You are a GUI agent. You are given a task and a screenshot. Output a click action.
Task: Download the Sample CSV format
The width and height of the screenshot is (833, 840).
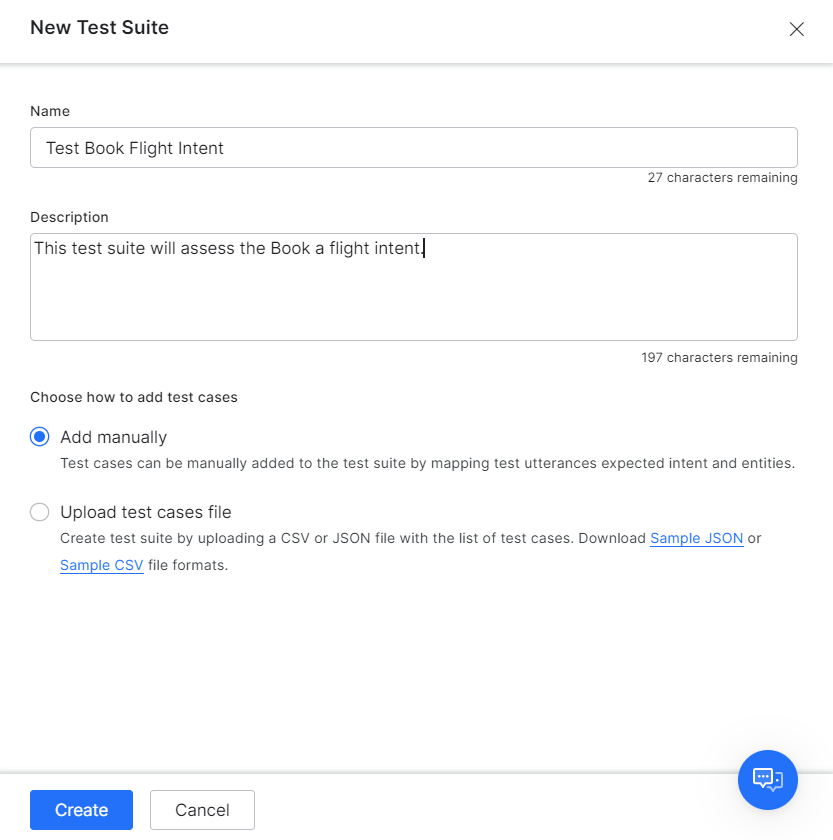coord(101,565)
